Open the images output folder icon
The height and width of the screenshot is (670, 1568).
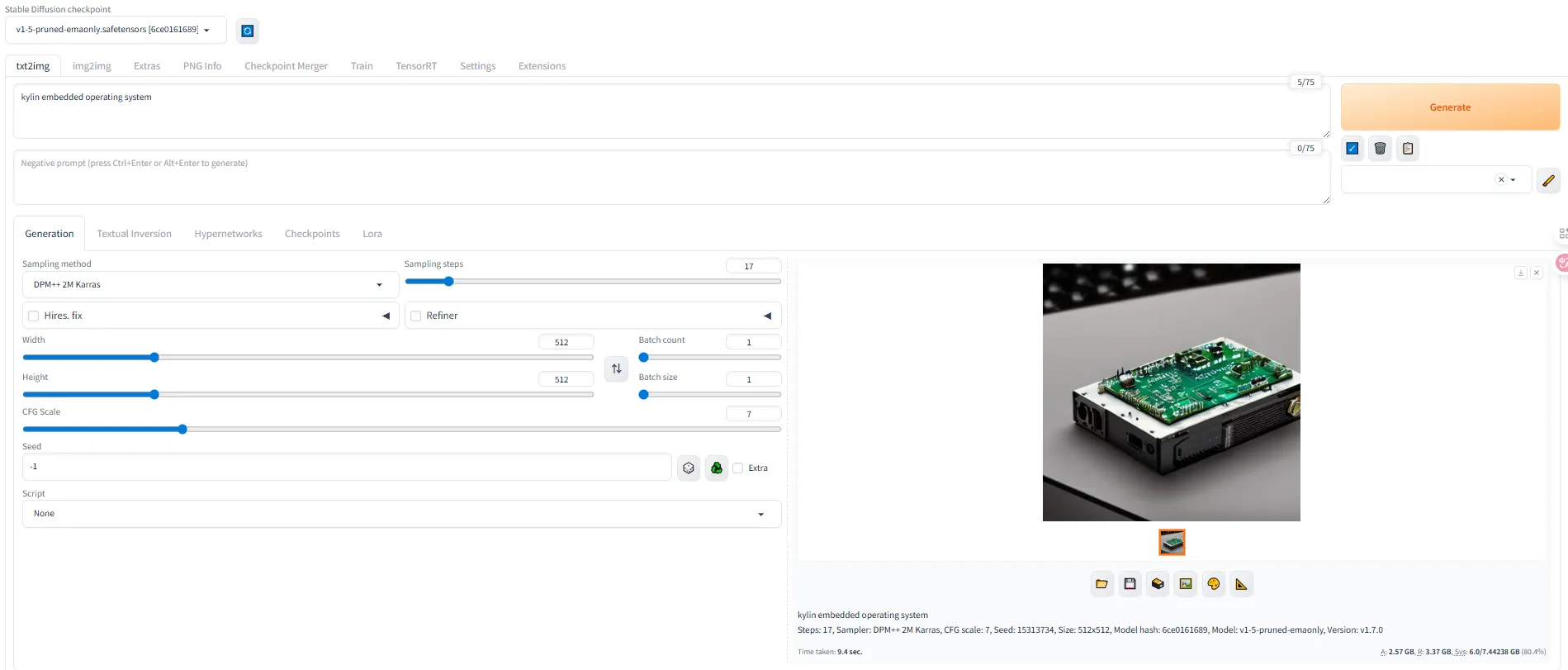1101,584
